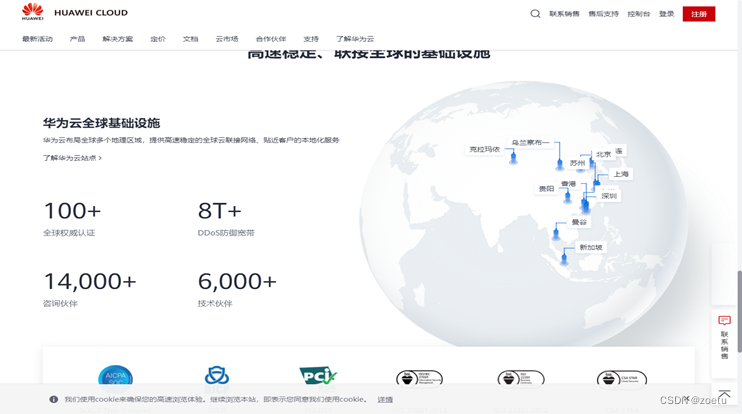Click the back-to-top arrow icon
The height and width of the screenshot is (414, 742).
(724, 394)
